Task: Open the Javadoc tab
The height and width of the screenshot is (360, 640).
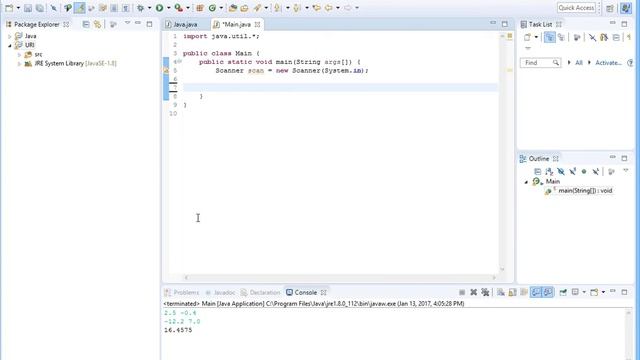Action: tap(220, 293)
